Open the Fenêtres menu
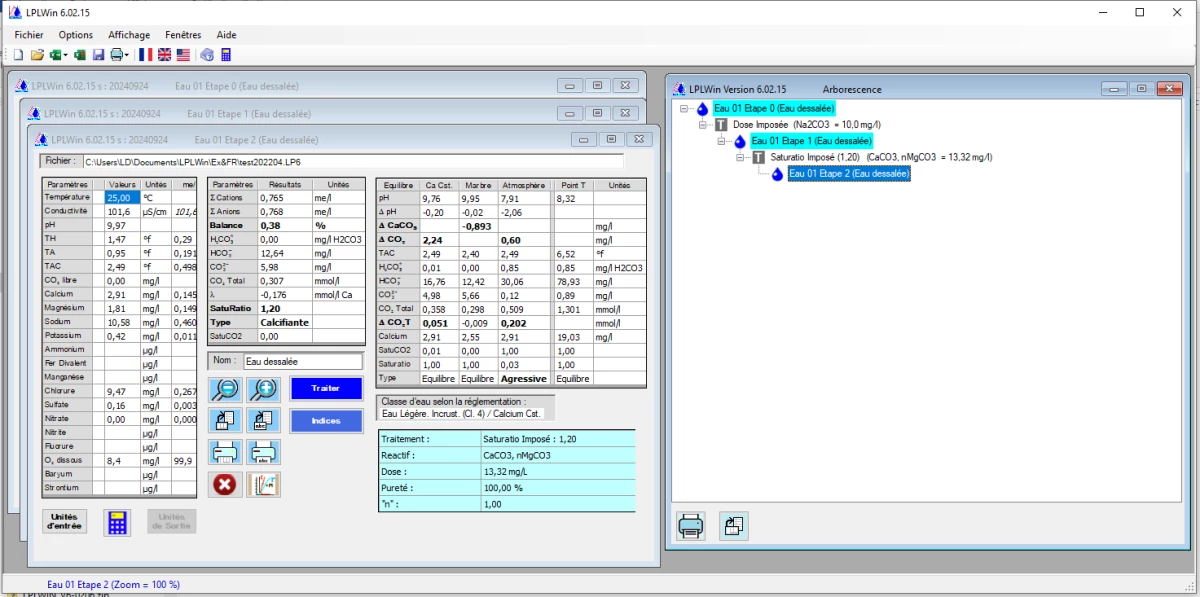 coord(183,35)
